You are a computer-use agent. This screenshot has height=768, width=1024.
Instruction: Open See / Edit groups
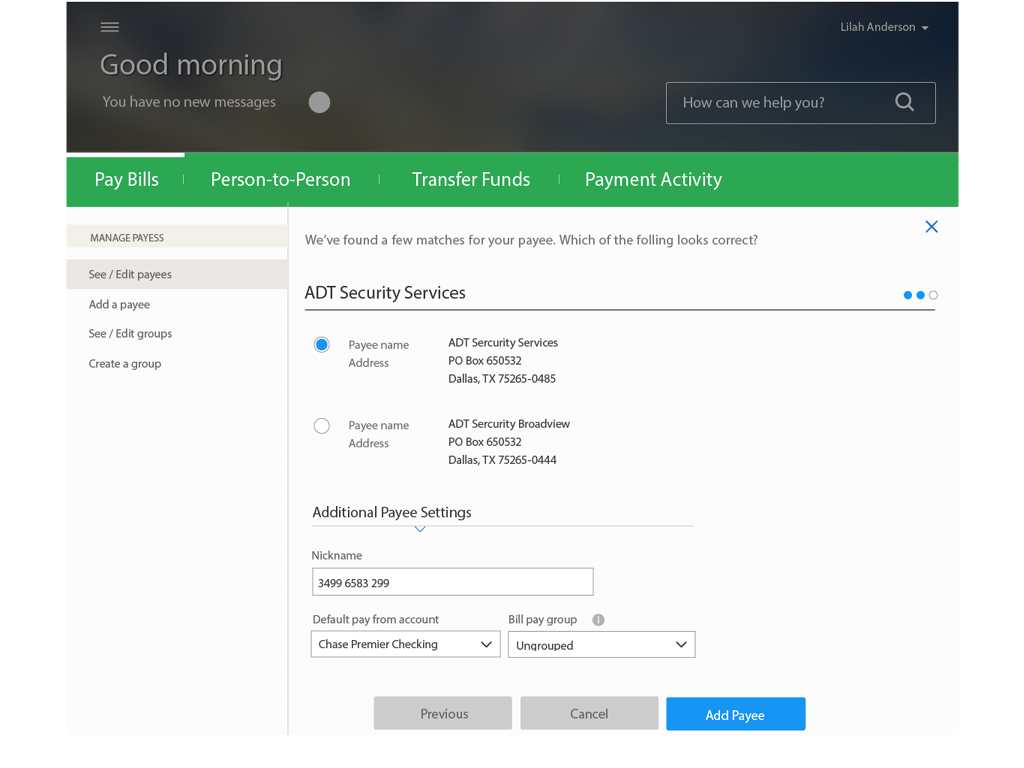click(131, 334)
